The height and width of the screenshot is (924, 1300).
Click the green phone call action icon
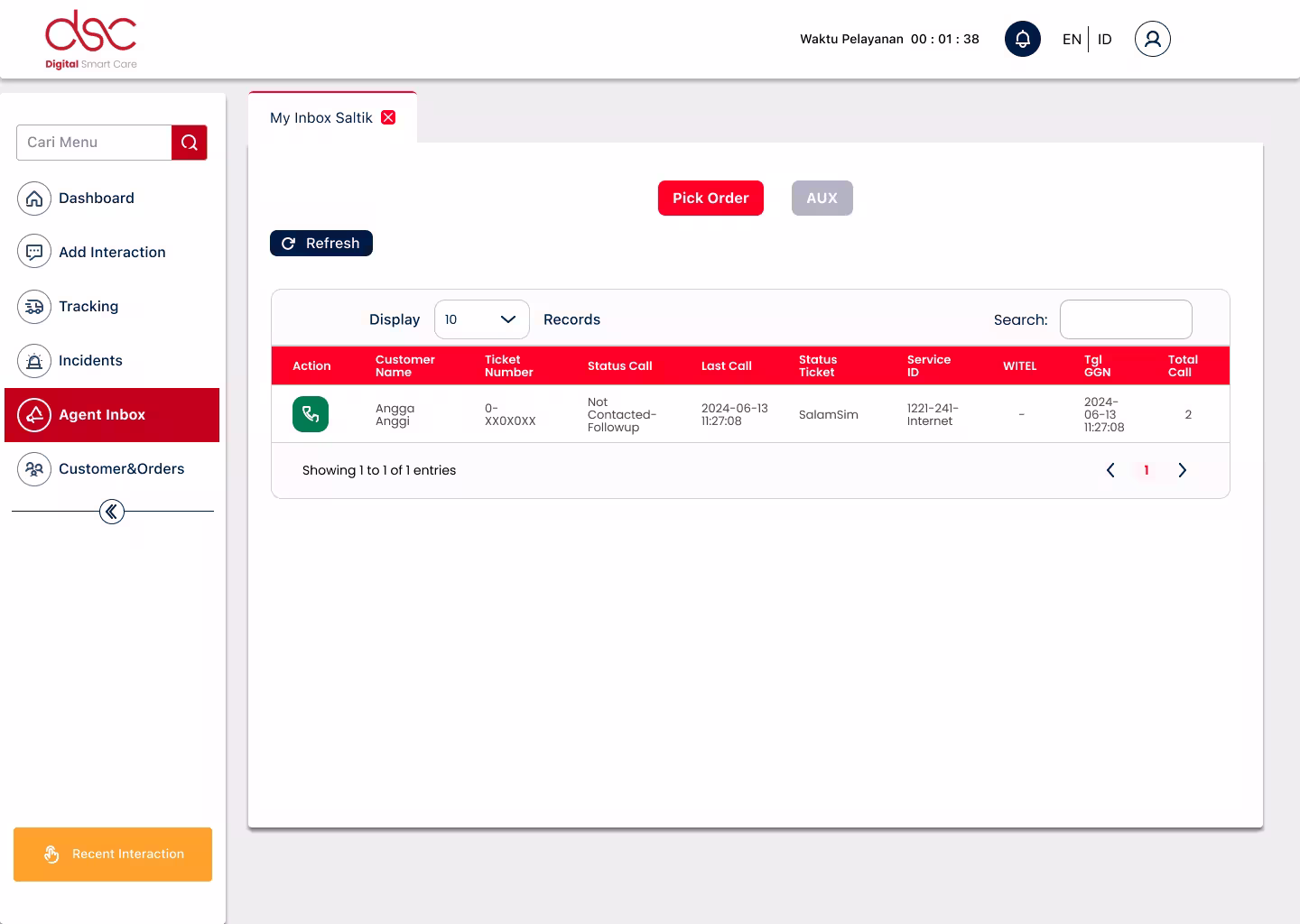click(311, 414)
